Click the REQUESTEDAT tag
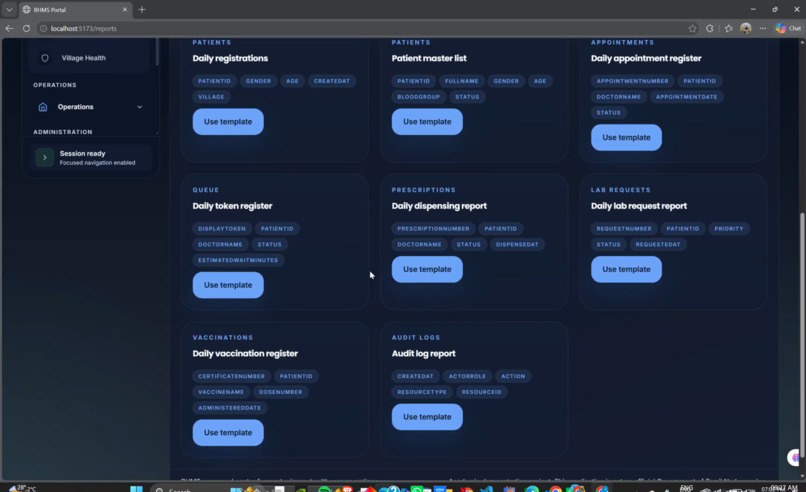The width and height of the screenshot is (806, 492). 657,244
